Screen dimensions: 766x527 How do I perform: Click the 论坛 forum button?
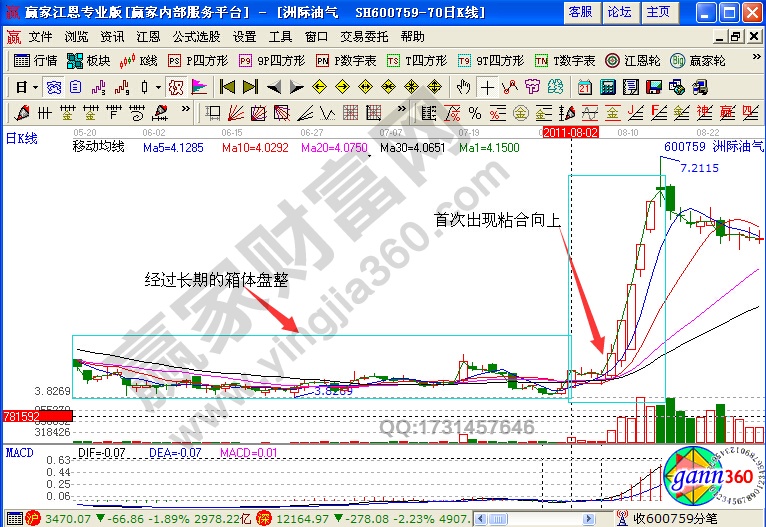pos(619,12)
